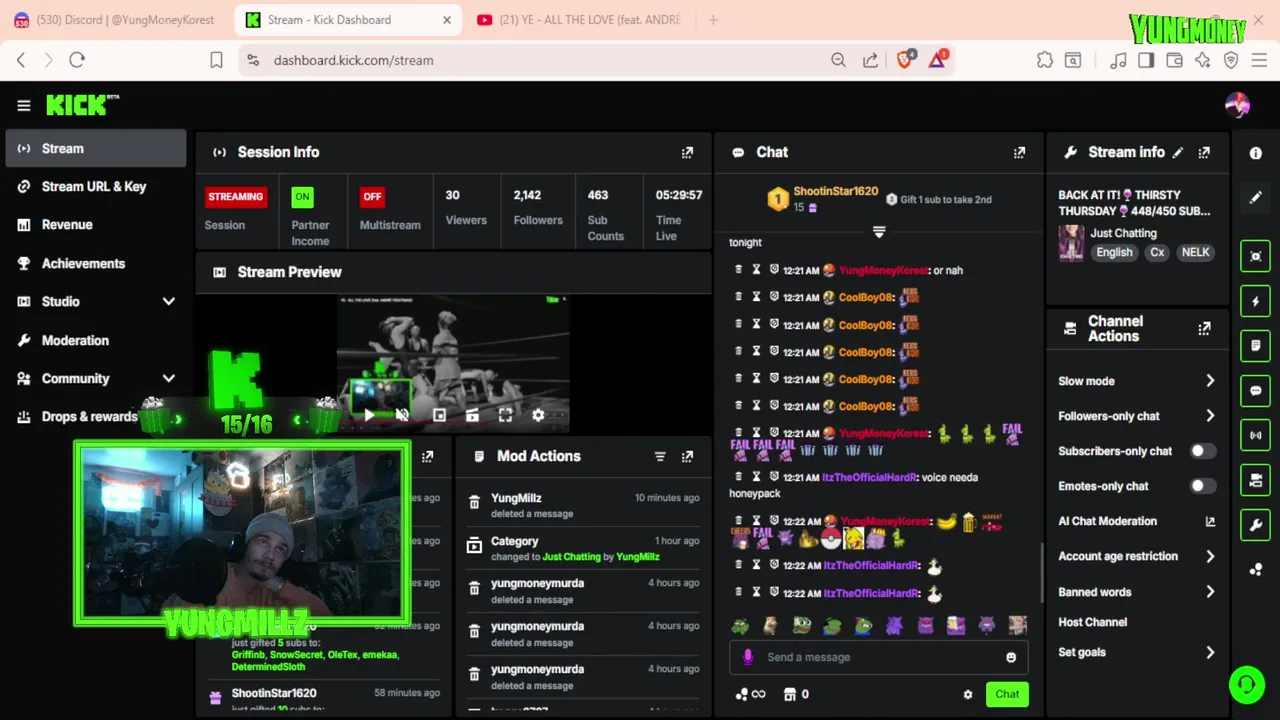Screen dimensions: 1280x720
Task: Click Host Channel action
Action: [x=1093, y=622]
